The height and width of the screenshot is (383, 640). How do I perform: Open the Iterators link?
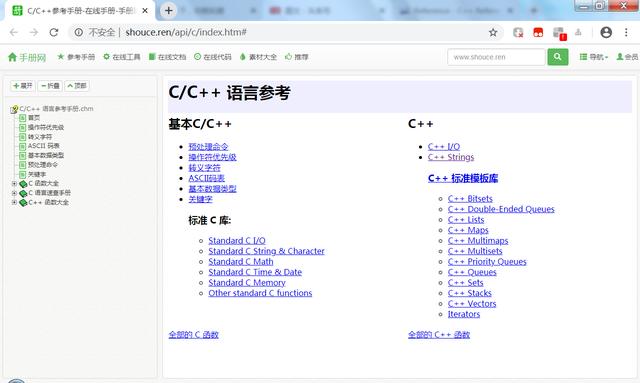coord(464,314)
